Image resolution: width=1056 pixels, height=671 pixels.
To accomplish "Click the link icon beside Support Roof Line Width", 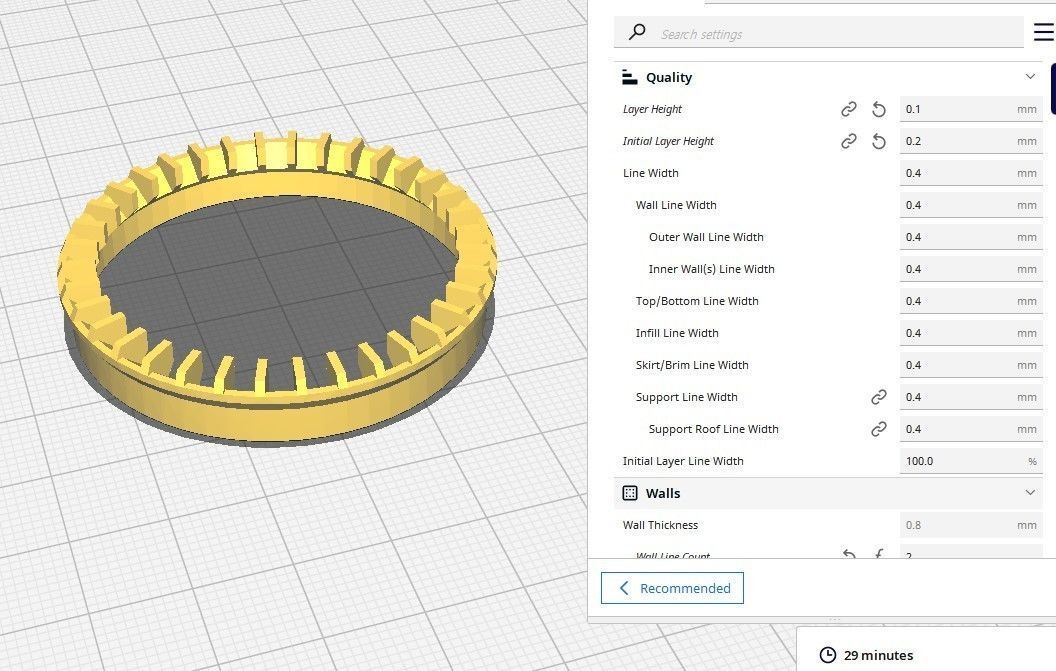I will click(x=879, y=429).
